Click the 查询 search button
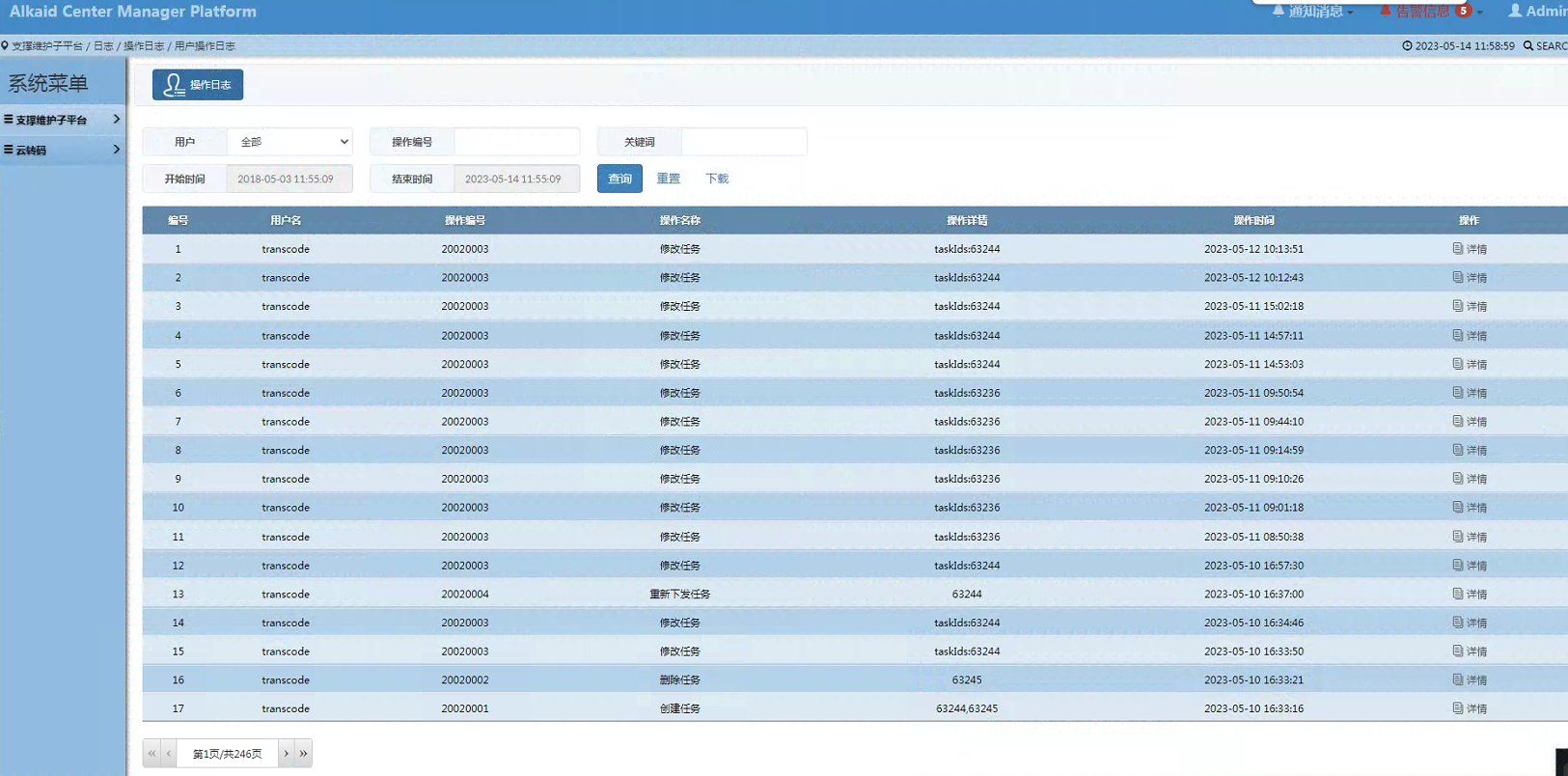1568x776 pixels. pos(619,179)
